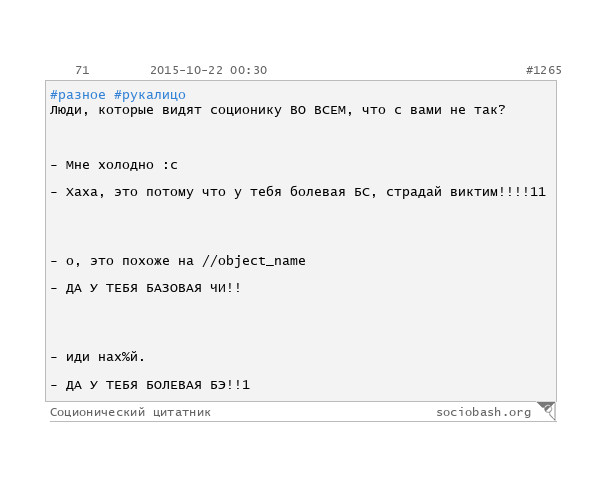Open quote number #1265 link
Viewport: 596px width, 496px height.
click(544, 70)
